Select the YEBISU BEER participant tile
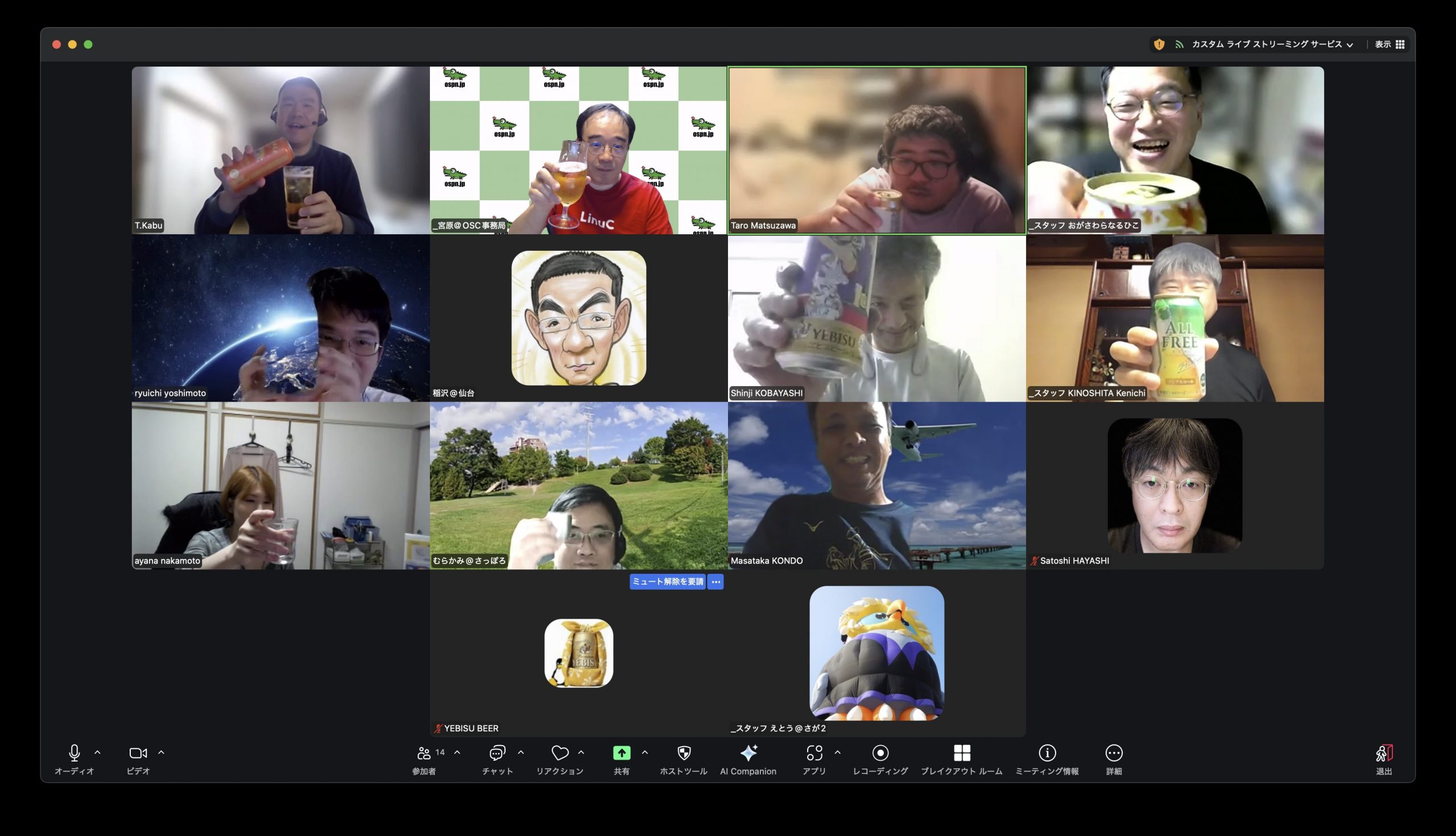The width and height of the screenshot is (1456, 836). click(x=578, y=653)
